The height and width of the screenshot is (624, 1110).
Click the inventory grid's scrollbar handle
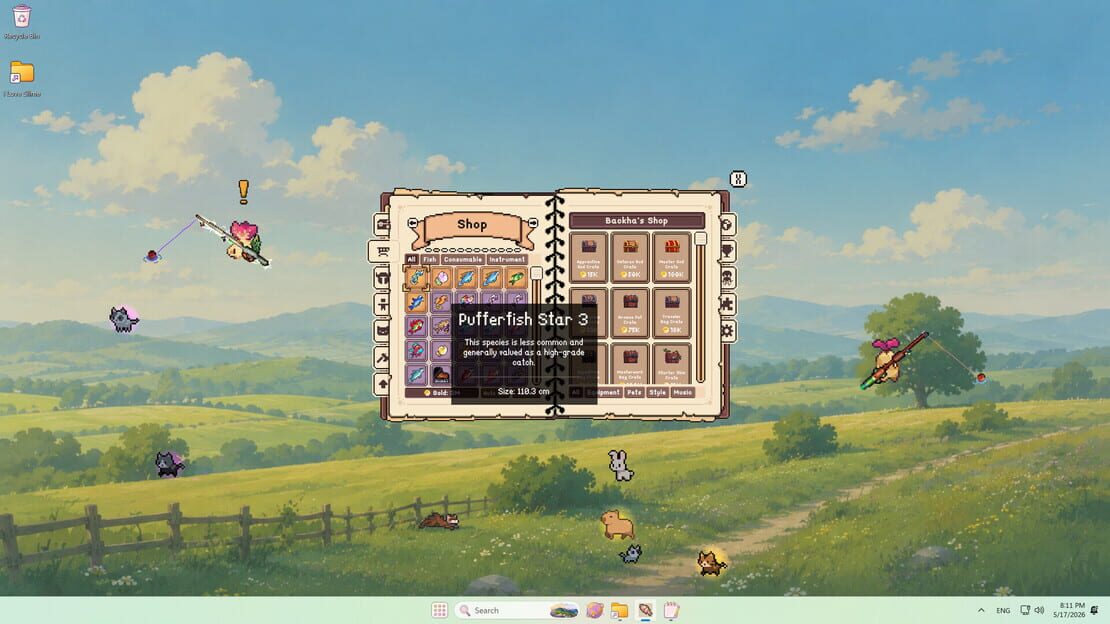pyautogui.click(x=536, y=273)
